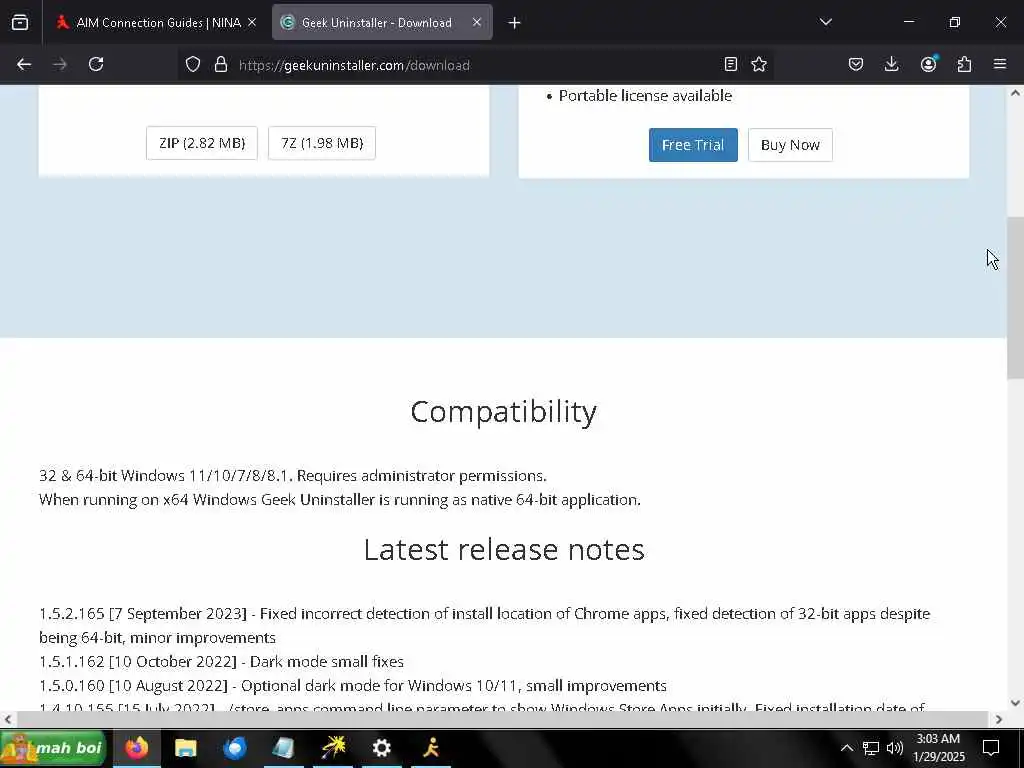Open AIM running man taskbar icon
Viewport: 1024px width, 768px height.
(x=431, y=748)
